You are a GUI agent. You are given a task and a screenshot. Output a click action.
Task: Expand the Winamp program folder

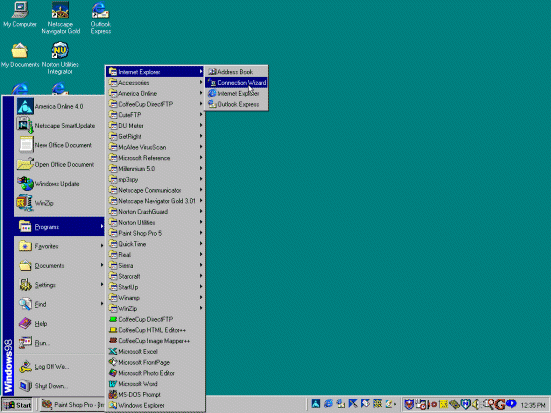pyautogui.click(x=155, y=298)
